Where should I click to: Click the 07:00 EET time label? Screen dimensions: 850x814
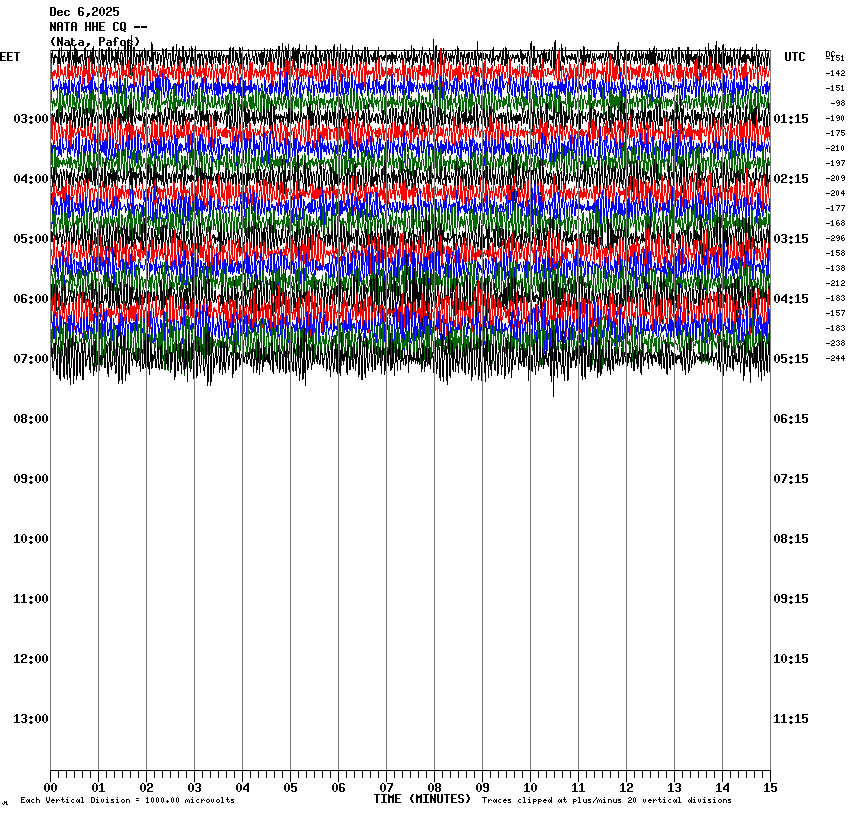[30, 359]
